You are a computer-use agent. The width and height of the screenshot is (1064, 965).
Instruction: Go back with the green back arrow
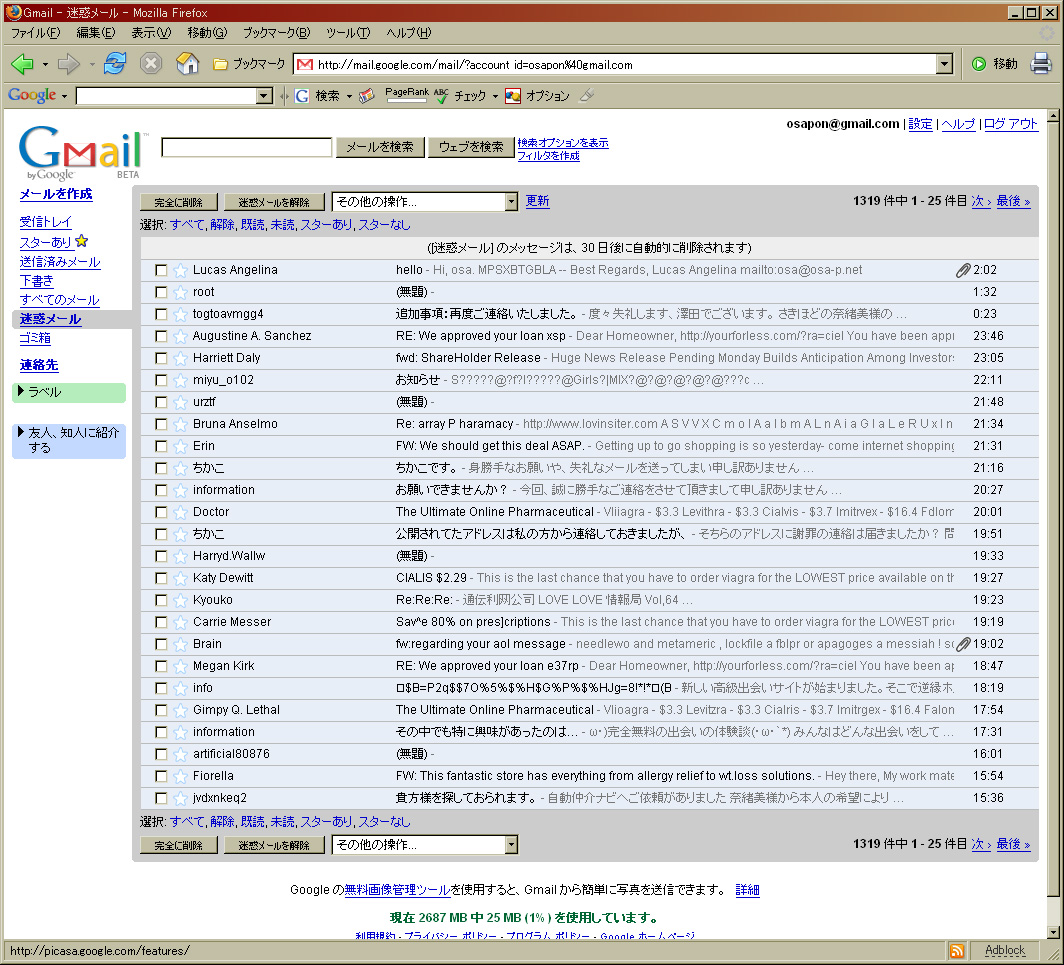point(22,64)
